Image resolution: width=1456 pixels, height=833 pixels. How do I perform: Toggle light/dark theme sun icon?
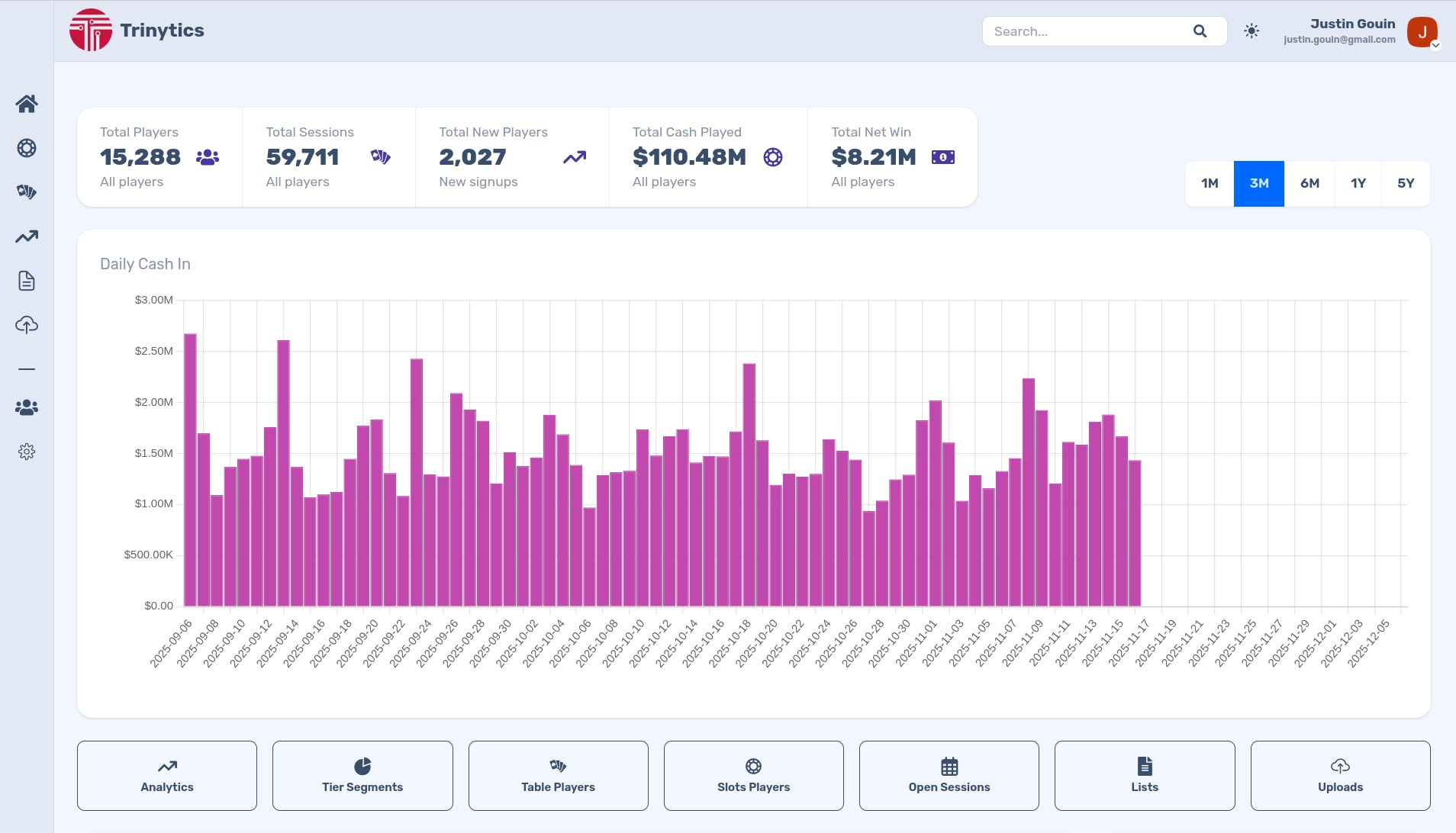1251,31
